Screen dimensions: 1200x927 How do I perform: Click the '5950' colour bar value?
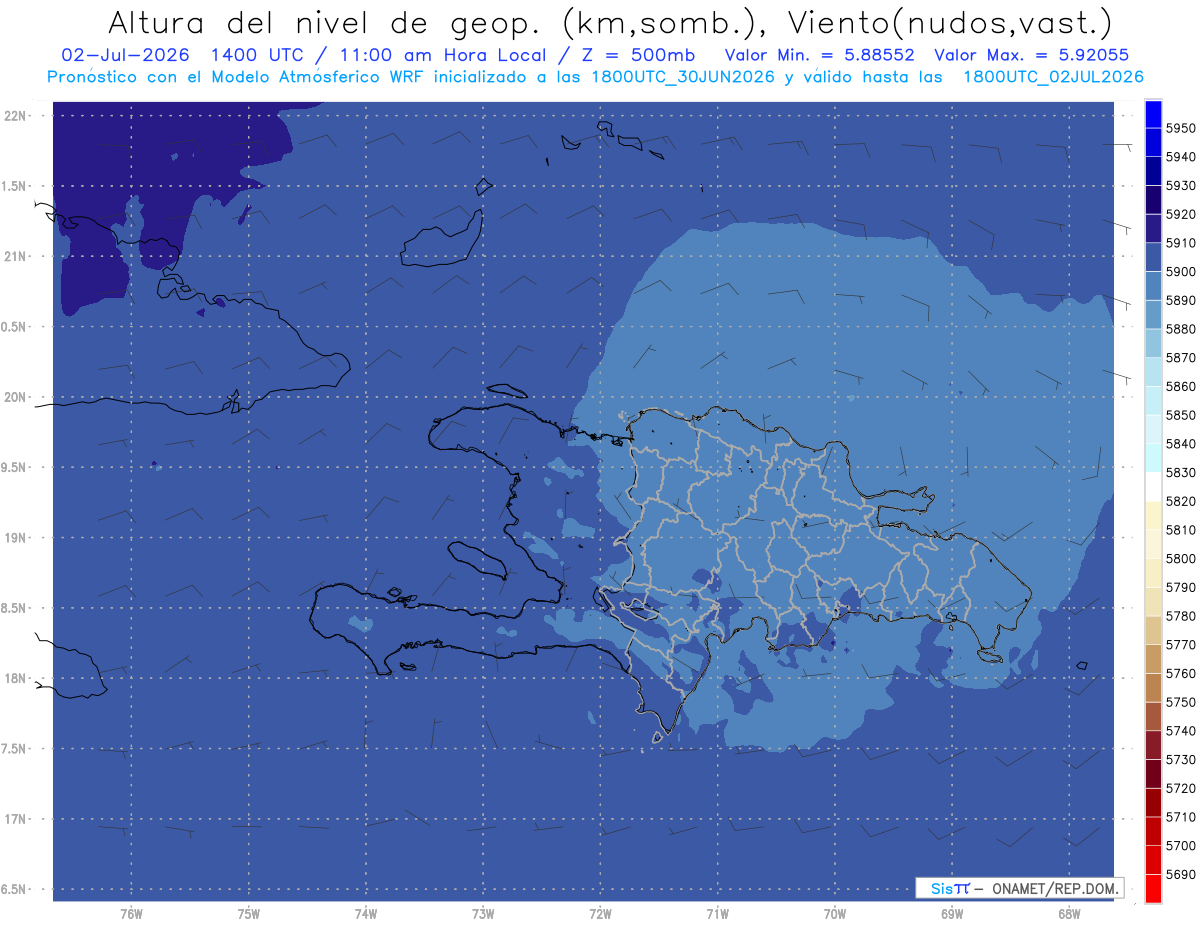point(1181,128)
